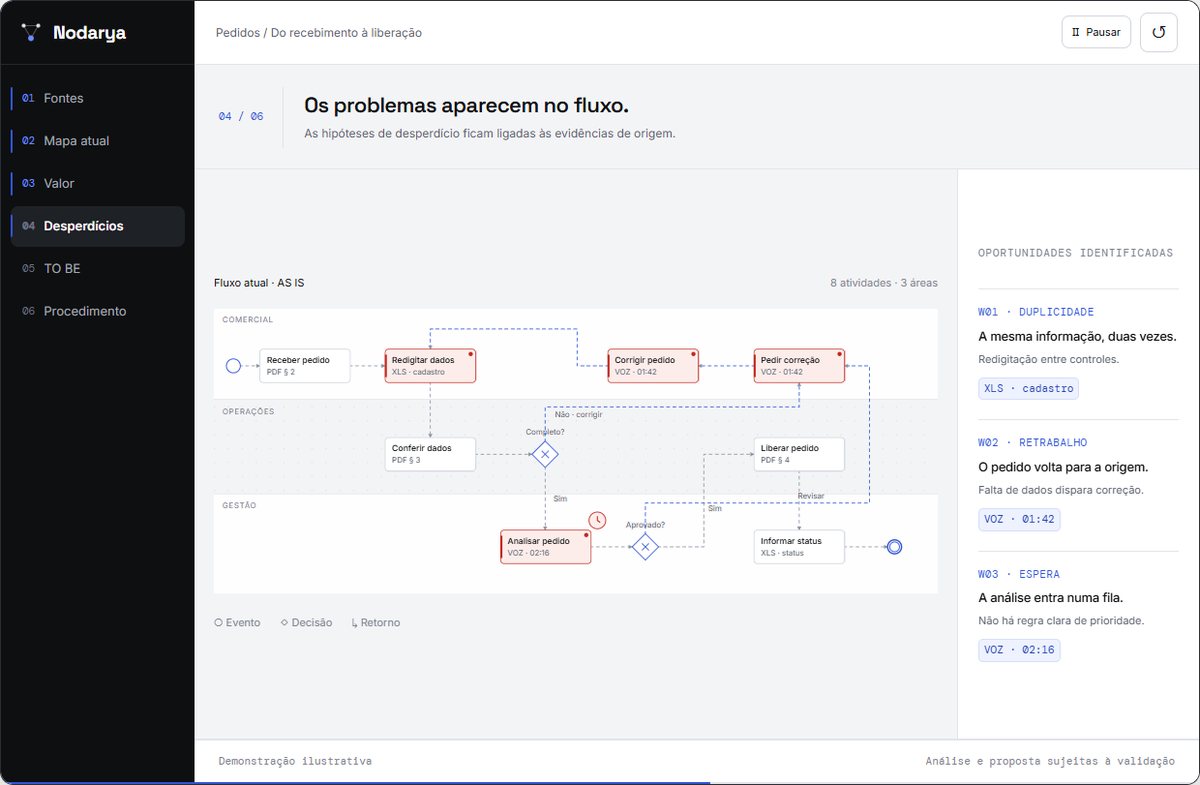Open the 06 Procedimento step
The height and width of the screenshot is (785, 1200).
(97, 311)
